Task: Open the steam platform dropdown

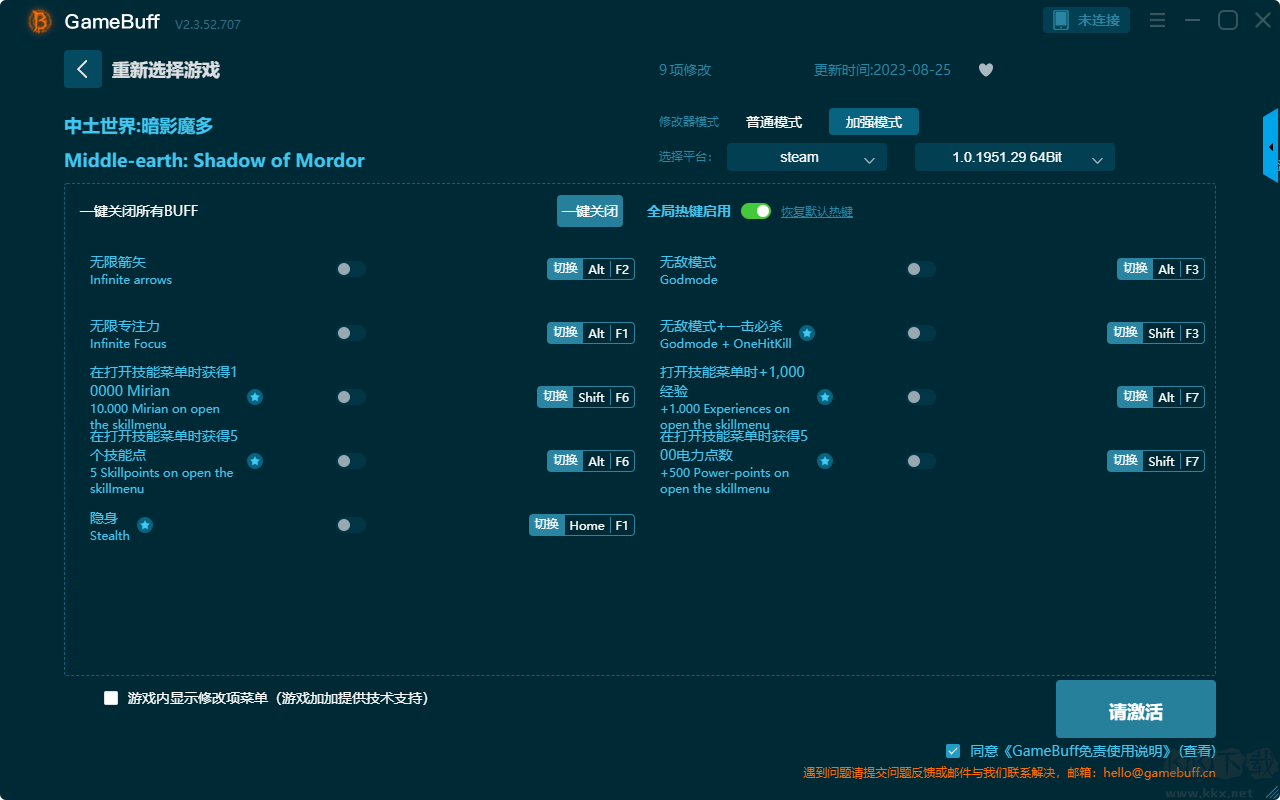Action: [x=807, y=157]
